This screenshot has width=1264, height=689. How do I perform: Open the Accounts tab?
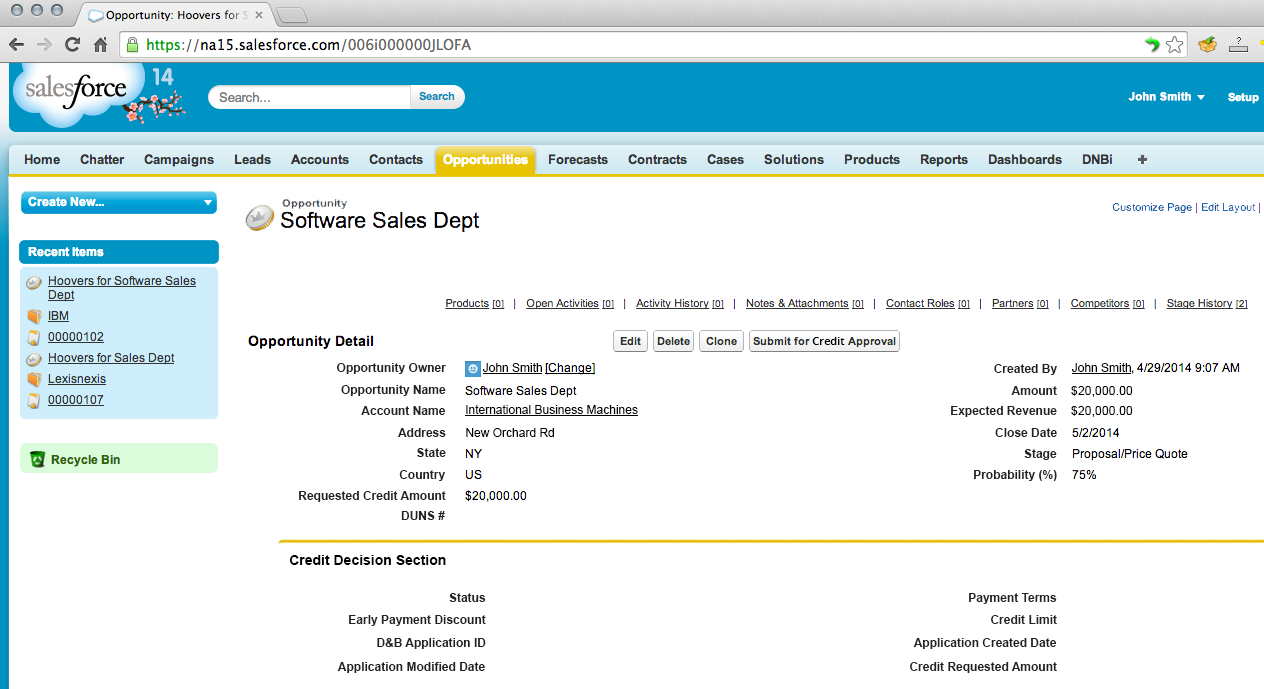[x=320, y=160]
